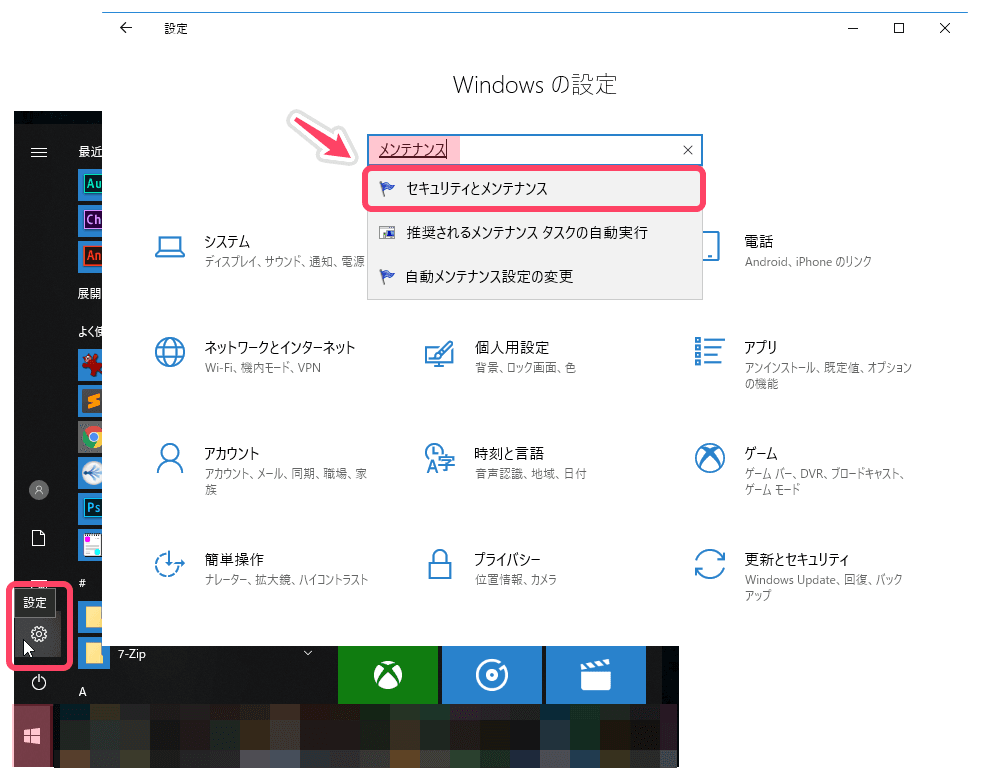
Task: Open the 個人用設定 personalization category
Action: (x=500, y=357)
